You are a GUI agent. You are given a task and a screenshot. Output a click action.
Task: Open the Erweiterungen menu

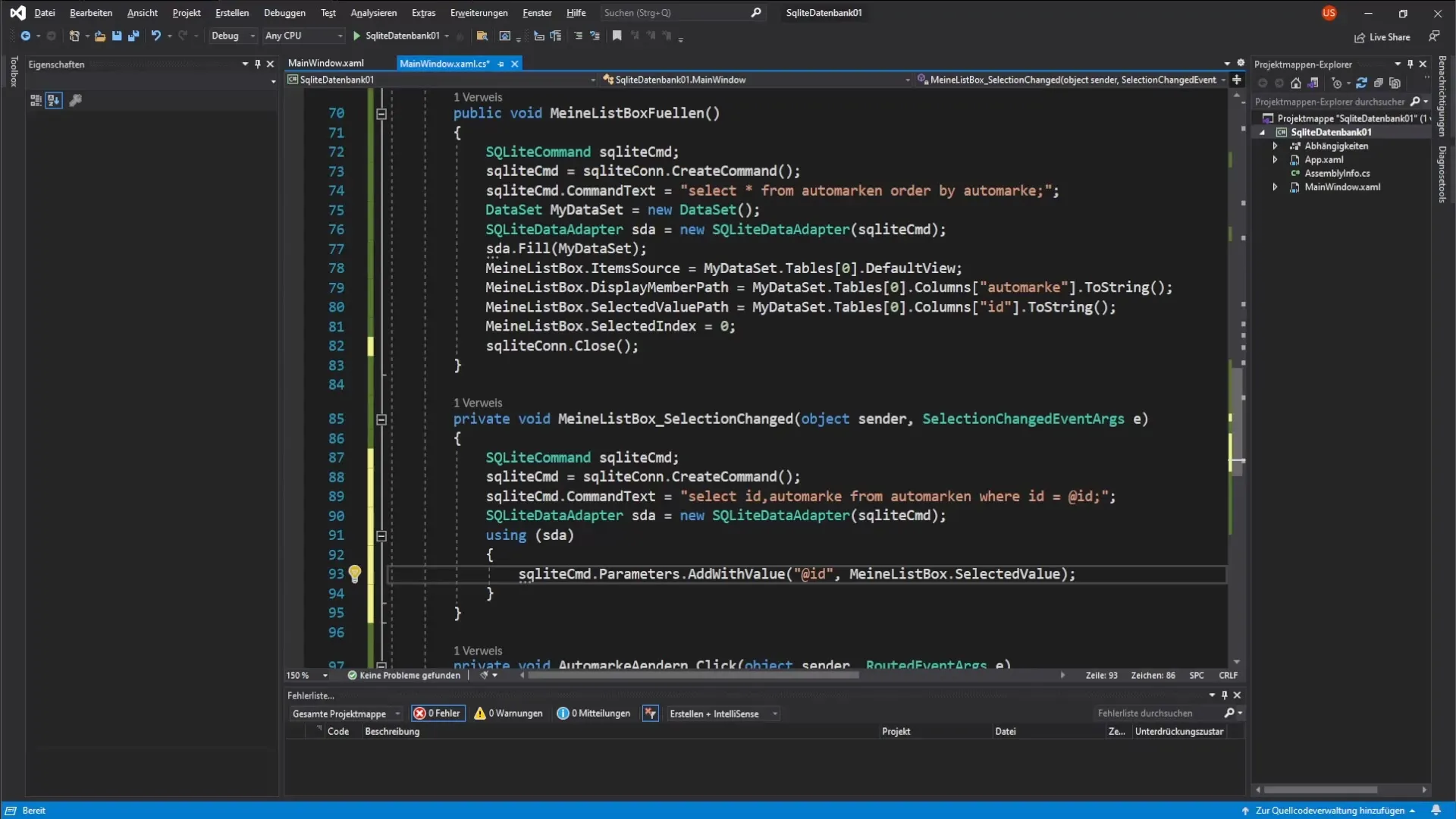[479, 13]
